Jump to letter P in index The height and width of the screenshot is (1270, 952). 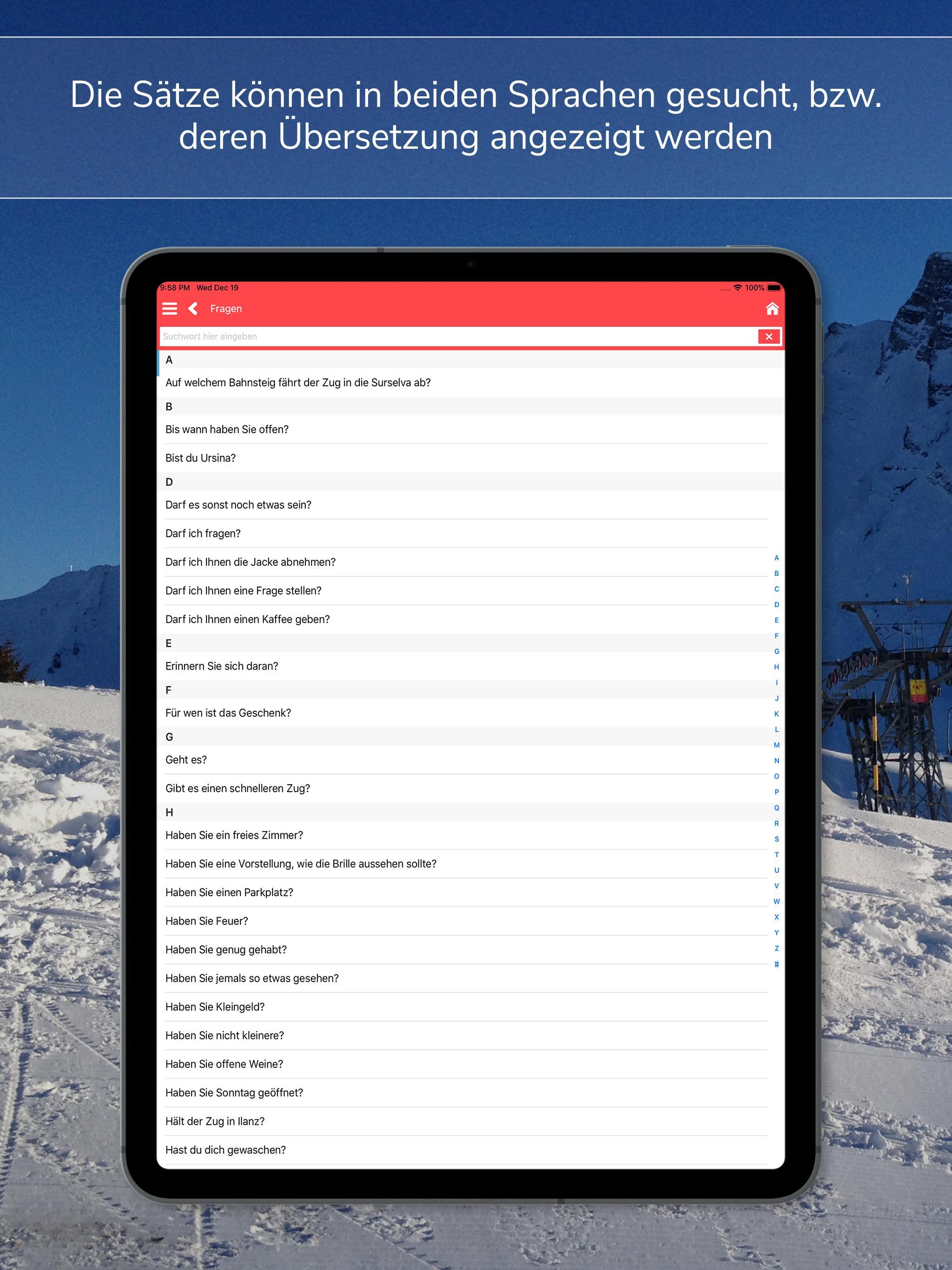[x=776, y=792]
